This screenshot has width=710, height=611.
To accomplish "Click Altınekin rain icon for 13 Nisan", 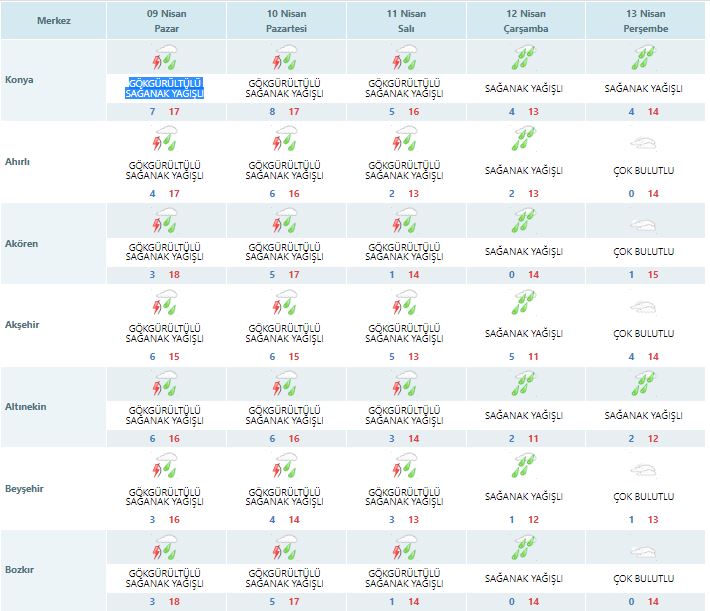I will [644, 385].
